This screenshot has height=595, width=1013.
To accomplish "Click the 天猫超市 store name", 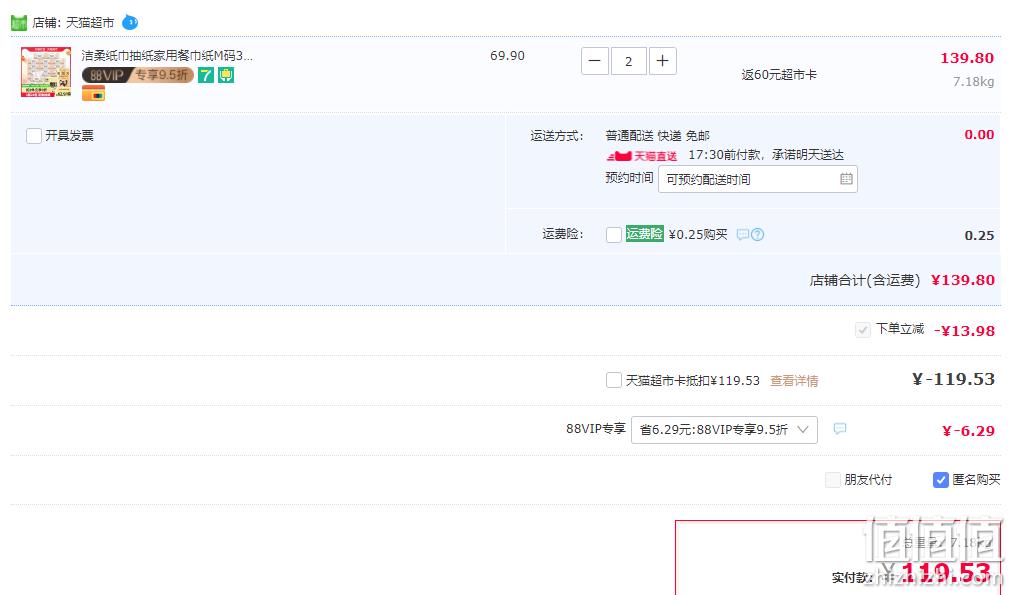I will (90, 23).
